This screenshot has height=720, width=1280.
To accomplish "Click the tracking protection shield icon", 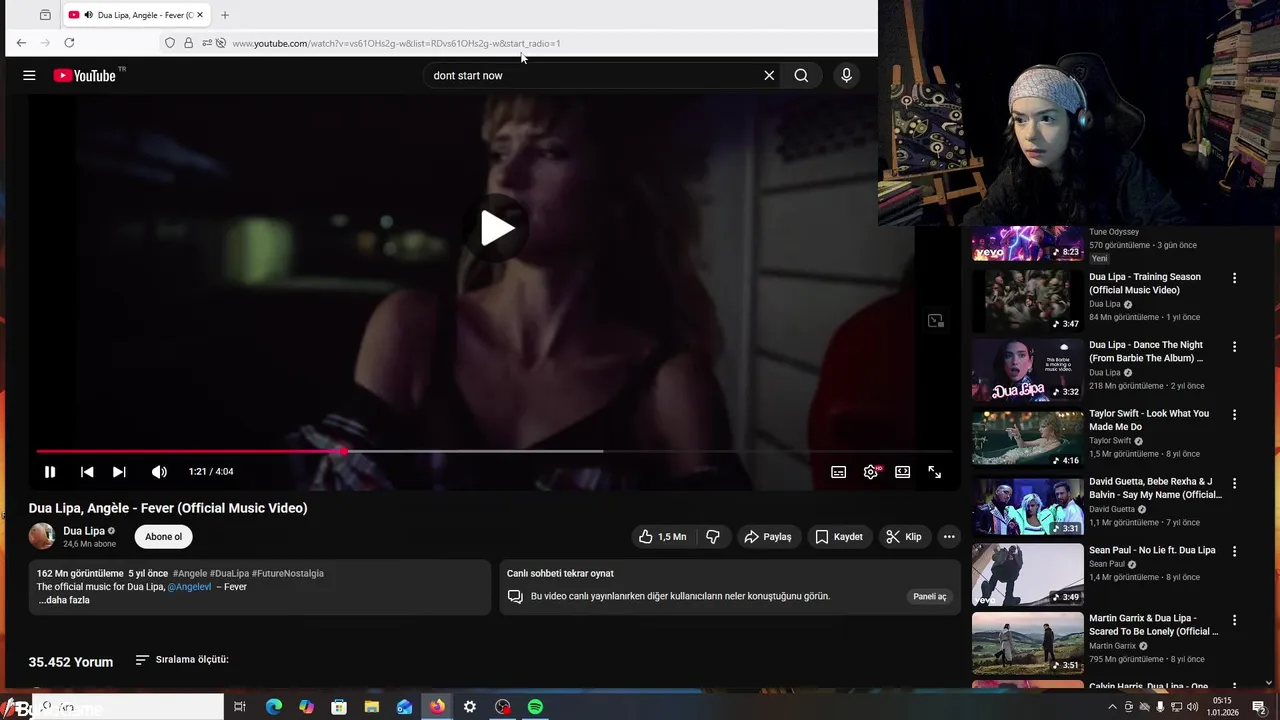I will (170, 43).
